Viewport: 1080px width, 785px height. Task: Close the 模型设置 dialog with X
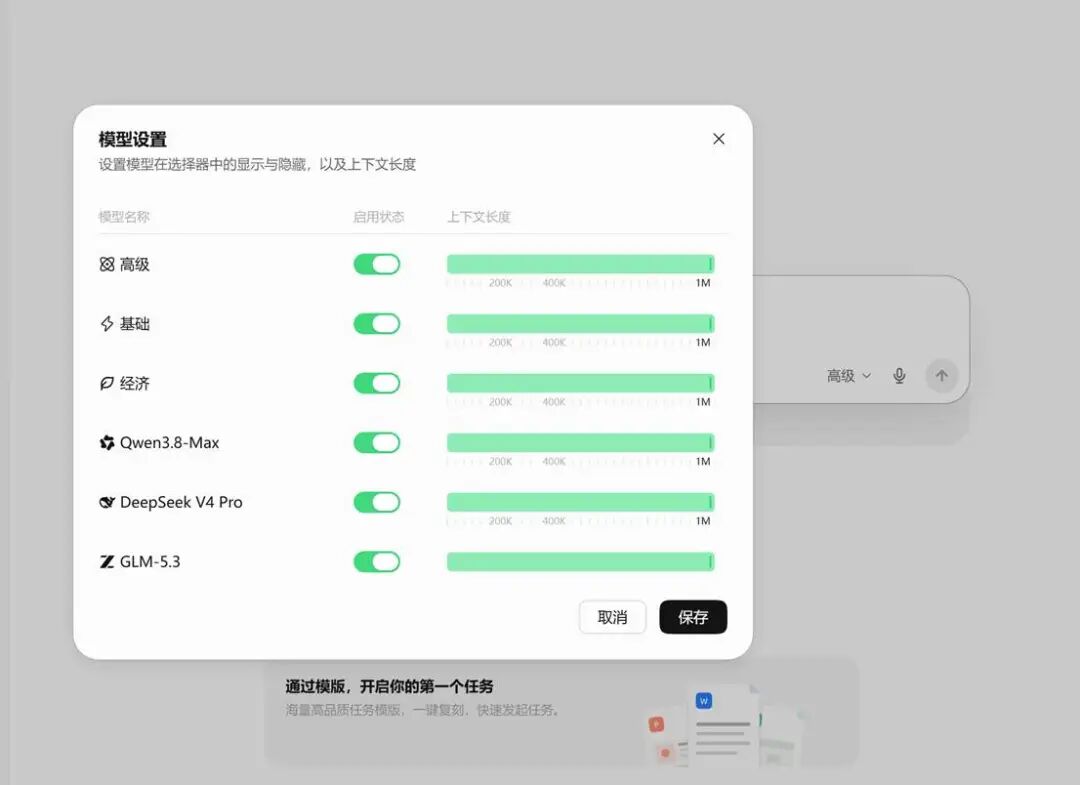coord(718,139)
